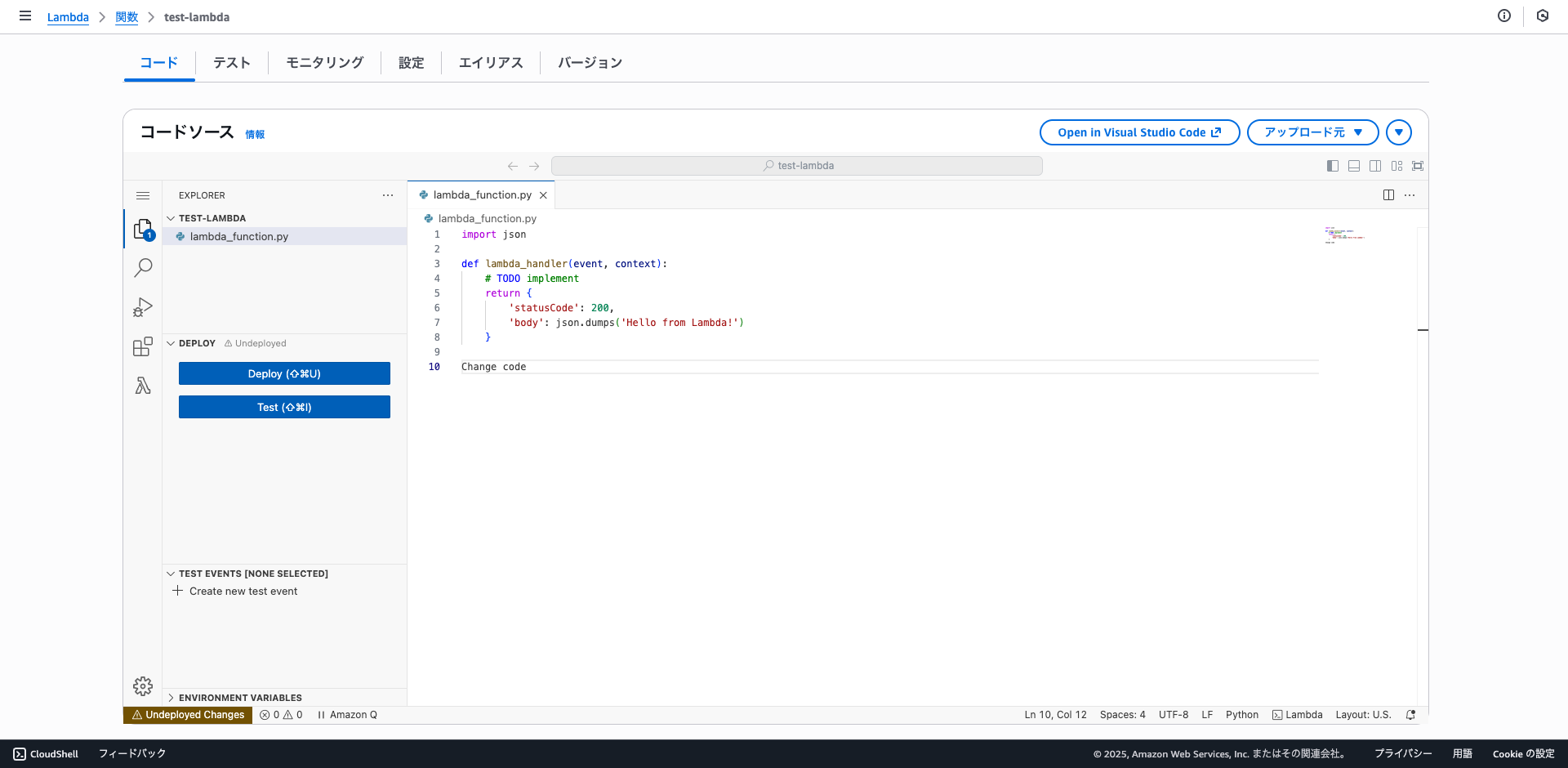Open the Explorer files icon

[x=143, y=229]
